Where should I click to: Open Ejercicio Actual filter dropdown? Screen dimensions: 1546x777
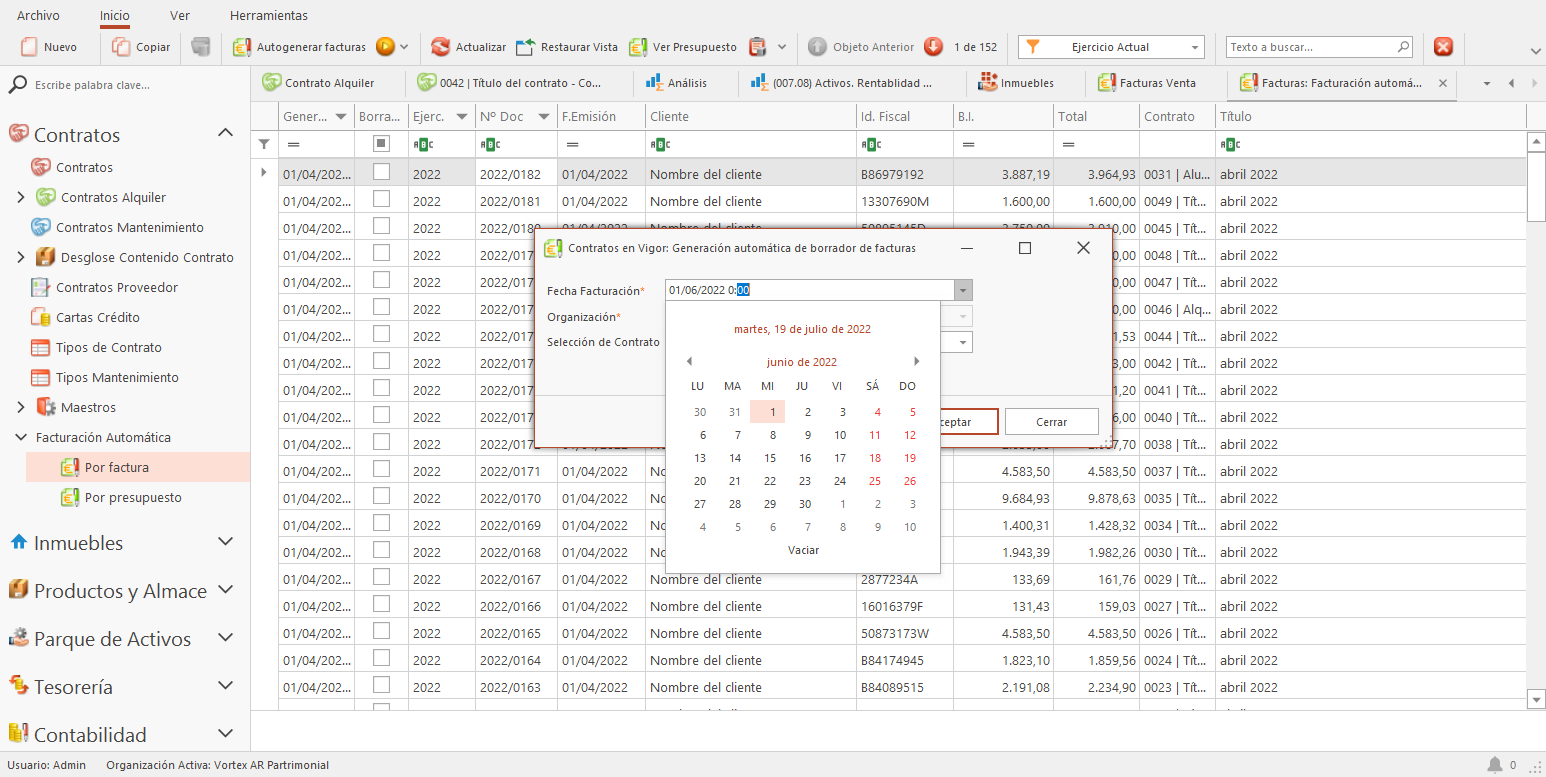click(1195, 47)
